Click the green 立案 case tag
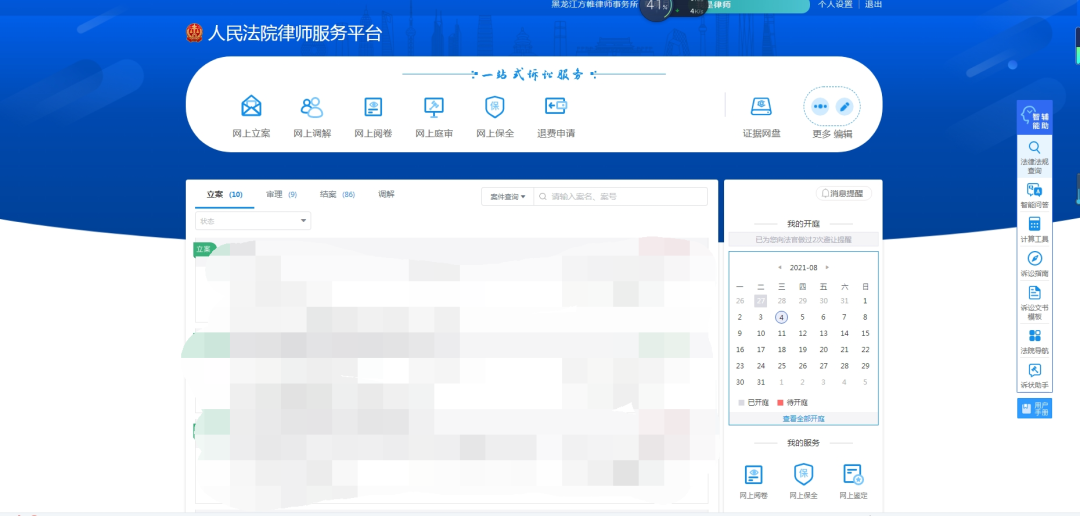Image resolution: width=1080 pixels, height=516 pixels. pos(205,249)
